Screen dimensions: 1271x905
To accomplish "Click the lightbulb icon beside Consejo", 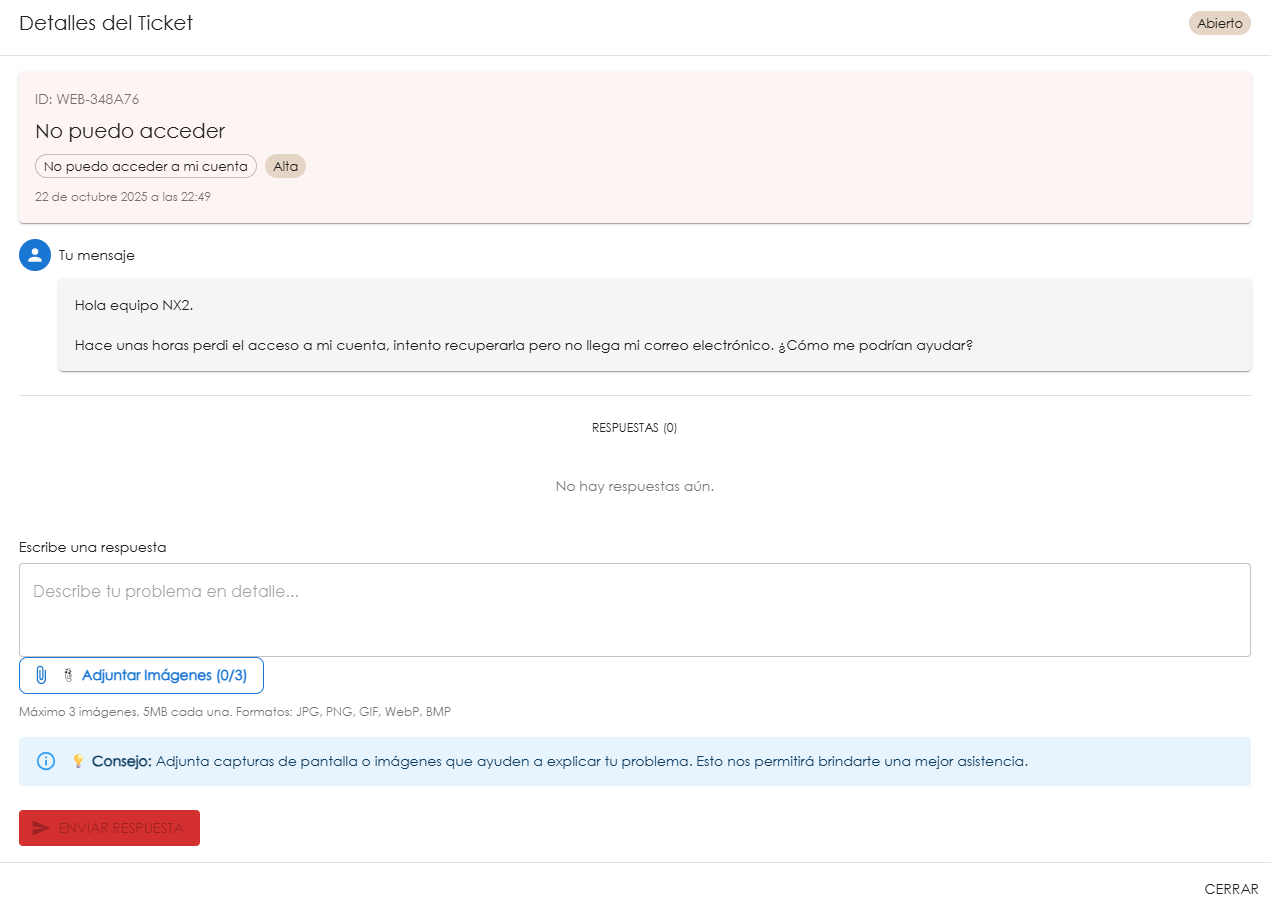I will tap(78, 762).
